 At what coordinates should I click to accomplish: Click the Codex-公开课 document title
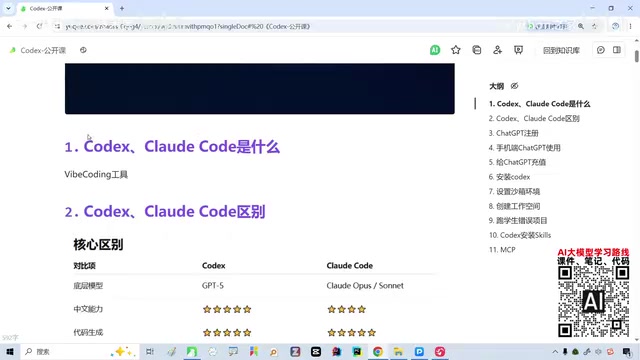(x=43, y=50)
